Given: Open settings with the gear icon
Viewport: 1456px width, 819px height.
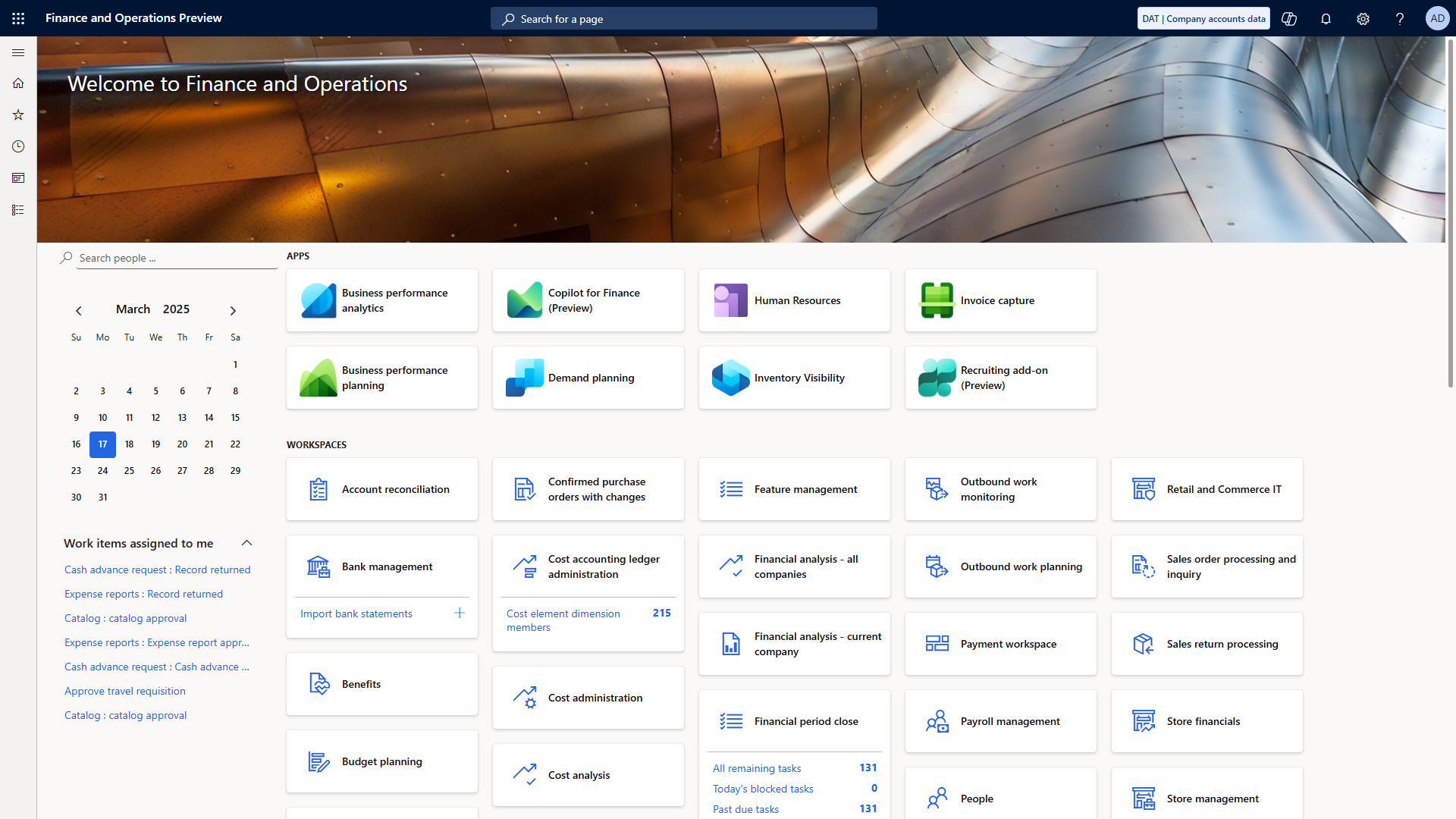Looking at the screenshot, I should click(x=1363, y=18).
